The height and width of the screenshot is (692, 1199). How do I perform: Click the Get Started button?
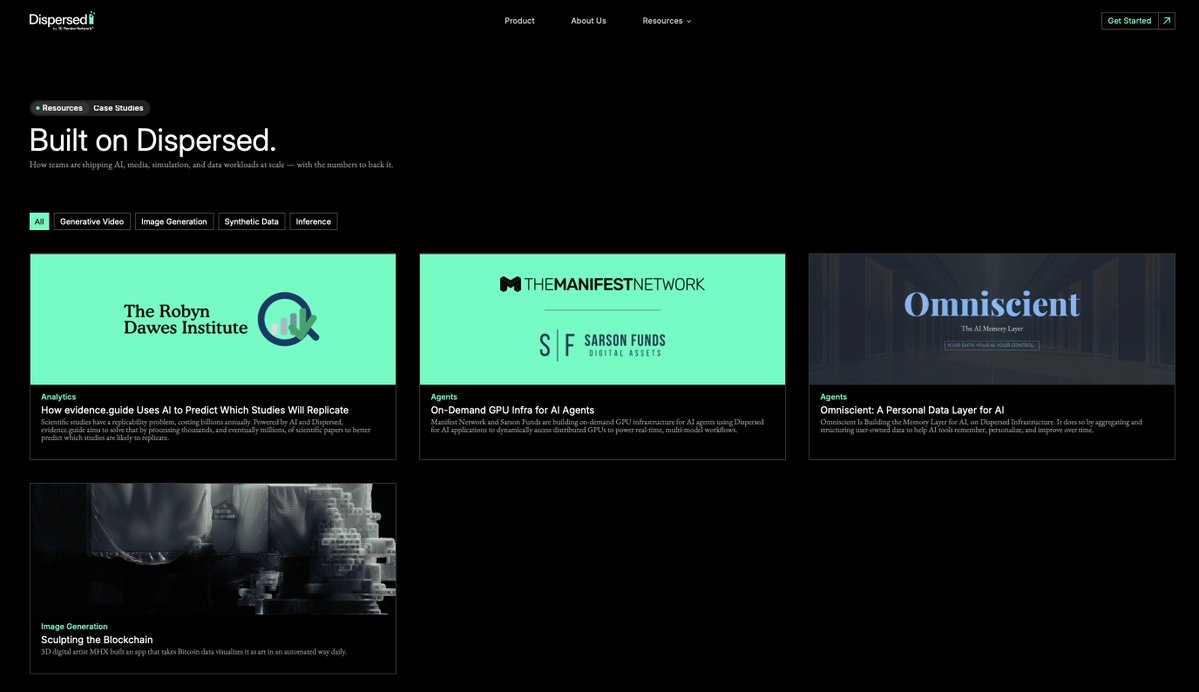coord(1129,21)
